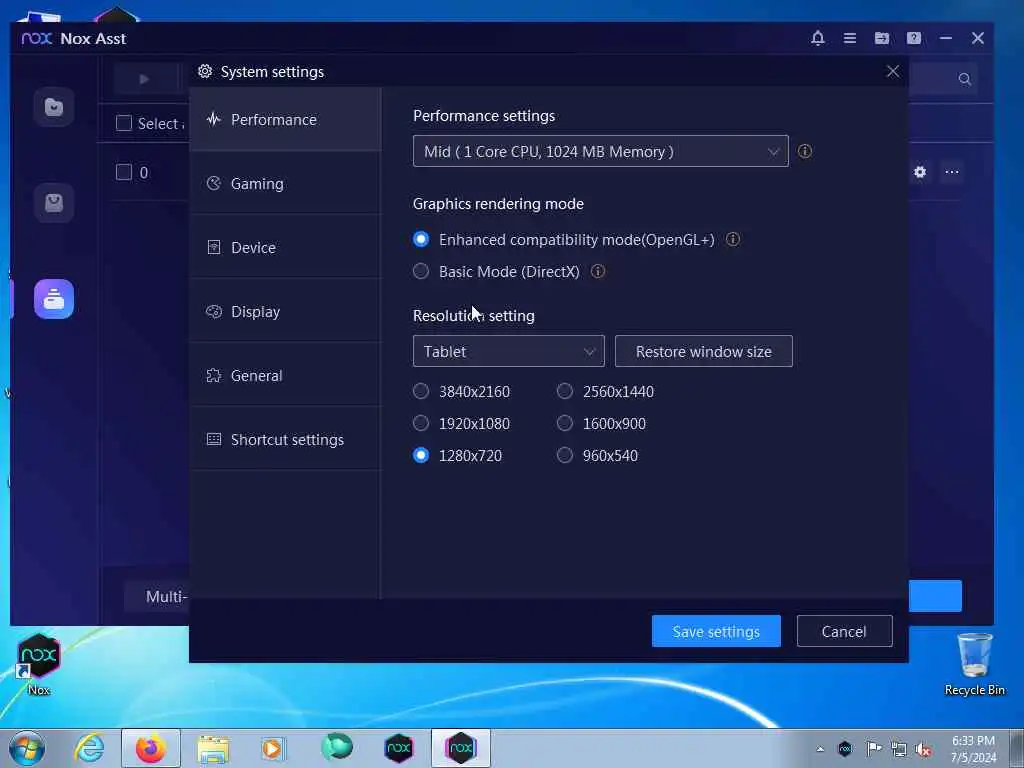Viewport: 1024px width, 768px height.
Task: Switch to the Display settings tab
Action: coord(285,312)
